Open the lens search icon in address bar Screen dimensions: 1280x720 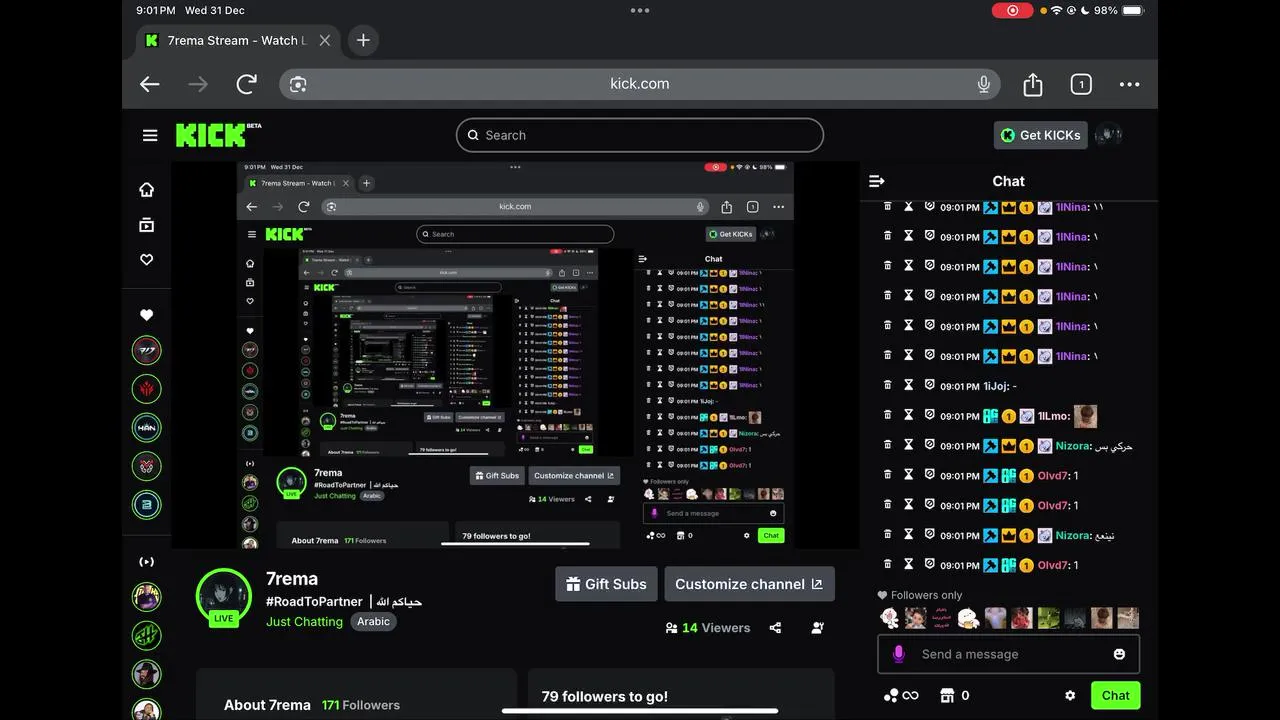pyautogui.click(x=298, y=84)
